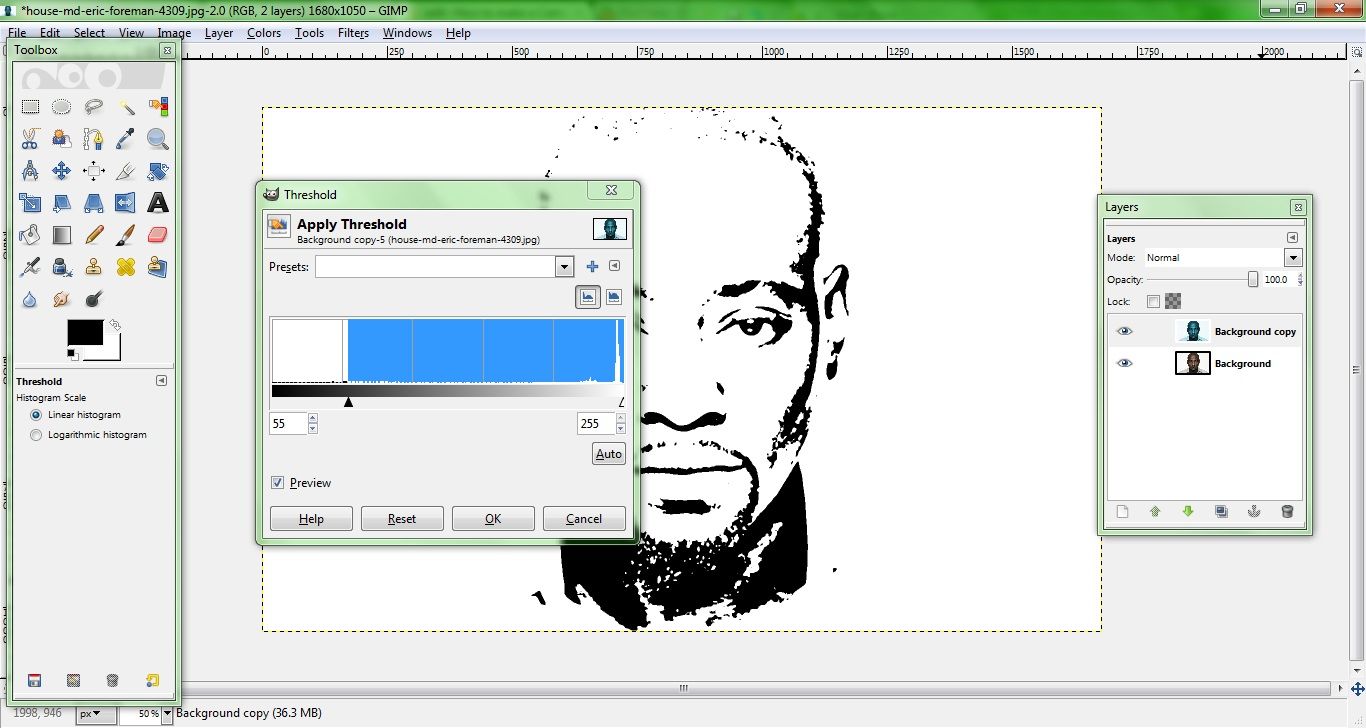This screenshot has width=1366, height=728.
Task: Open the Filters menu
Action: (x=353, y=33)
